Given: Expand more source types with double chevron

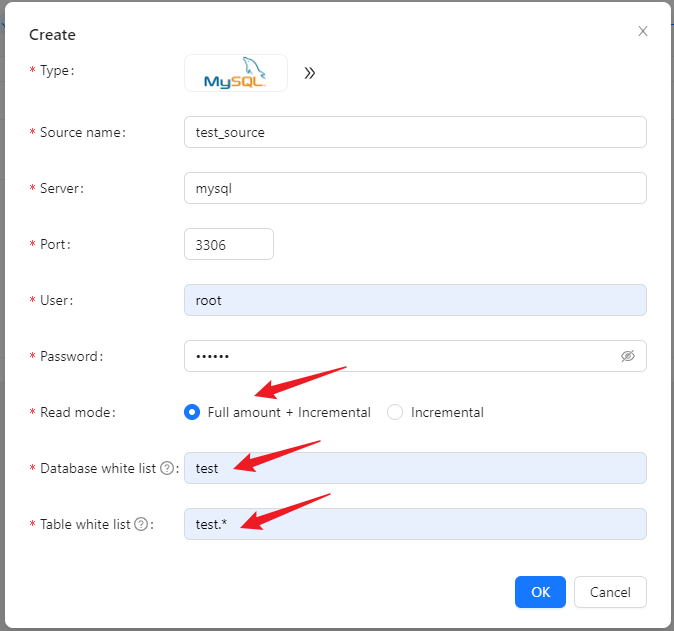Looking at the screenshot, I should 310,73.
